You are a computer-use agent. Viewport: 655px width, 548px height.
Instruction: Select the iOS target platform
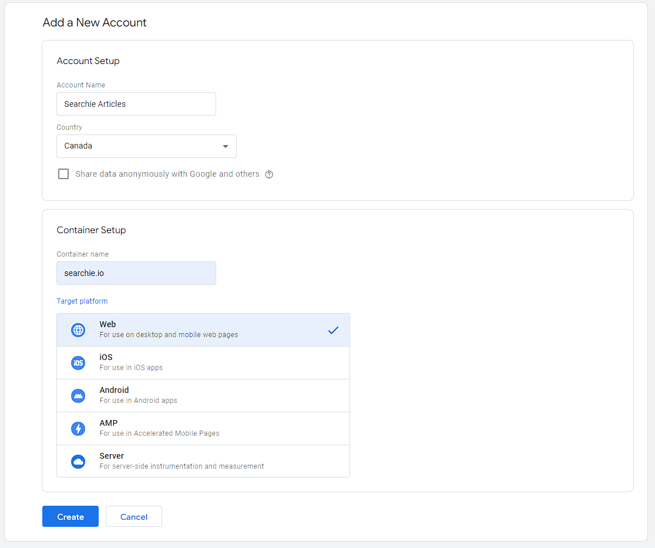tap(203, 363)
